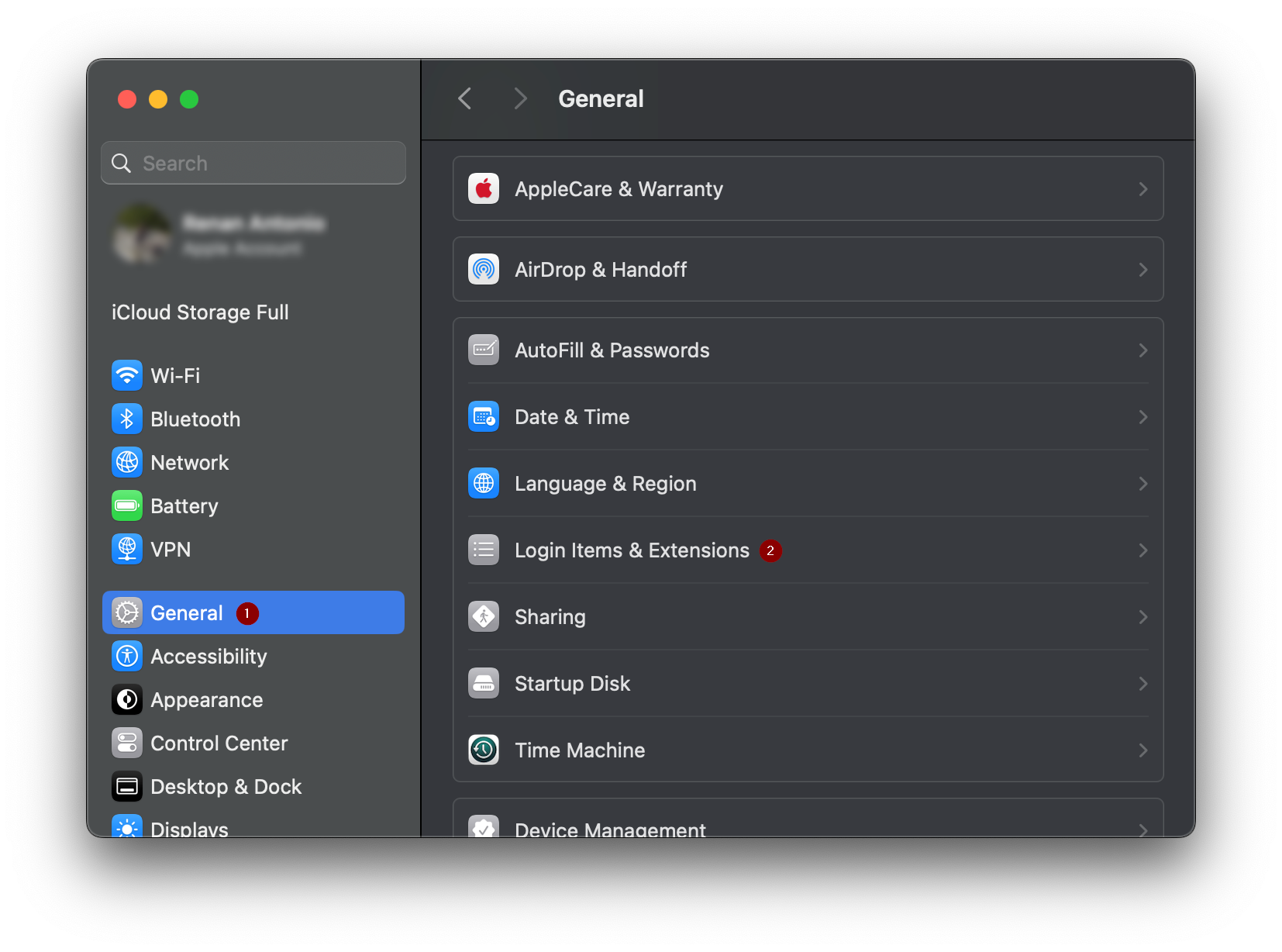
Task: Click the Network globe icon in sidebar
Action: click(x=127, y=463)
